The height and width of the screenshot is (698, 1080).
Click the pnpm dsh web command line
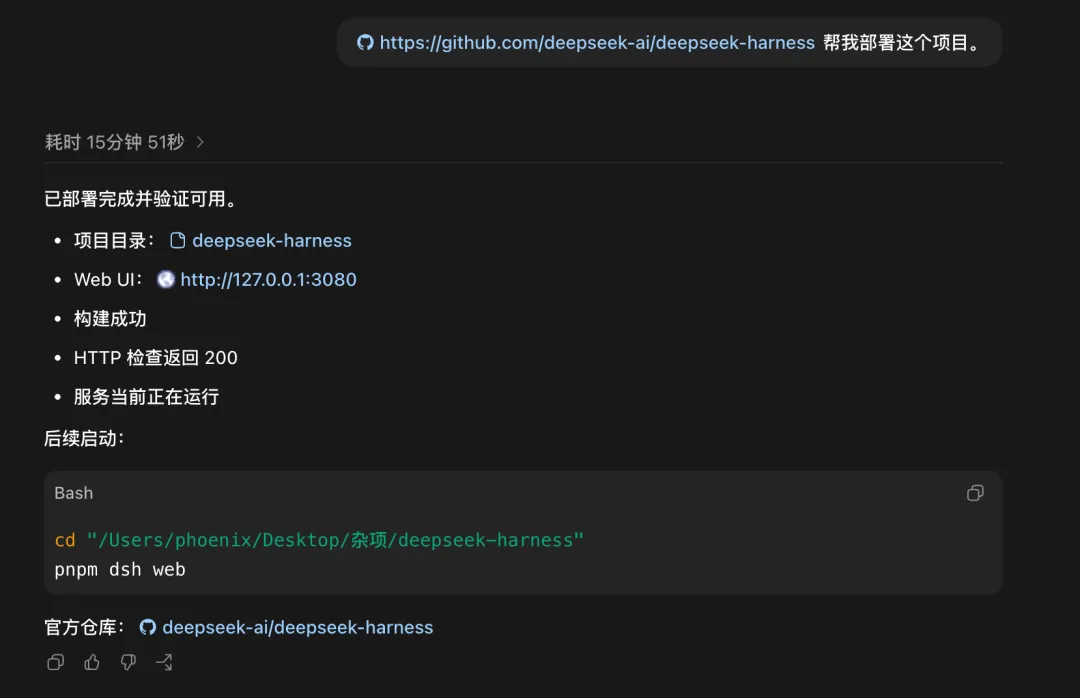120,570
